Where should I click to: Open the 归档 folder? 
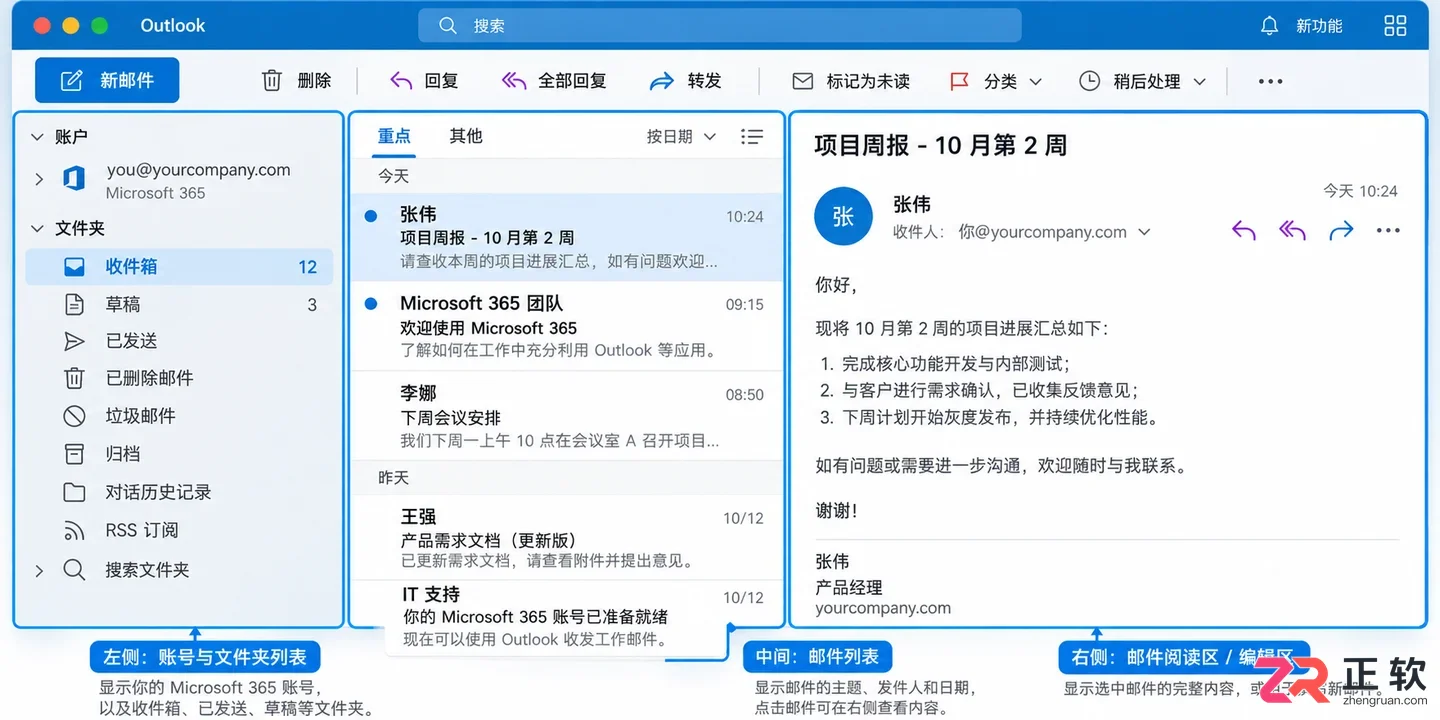[x=179, y=454]
